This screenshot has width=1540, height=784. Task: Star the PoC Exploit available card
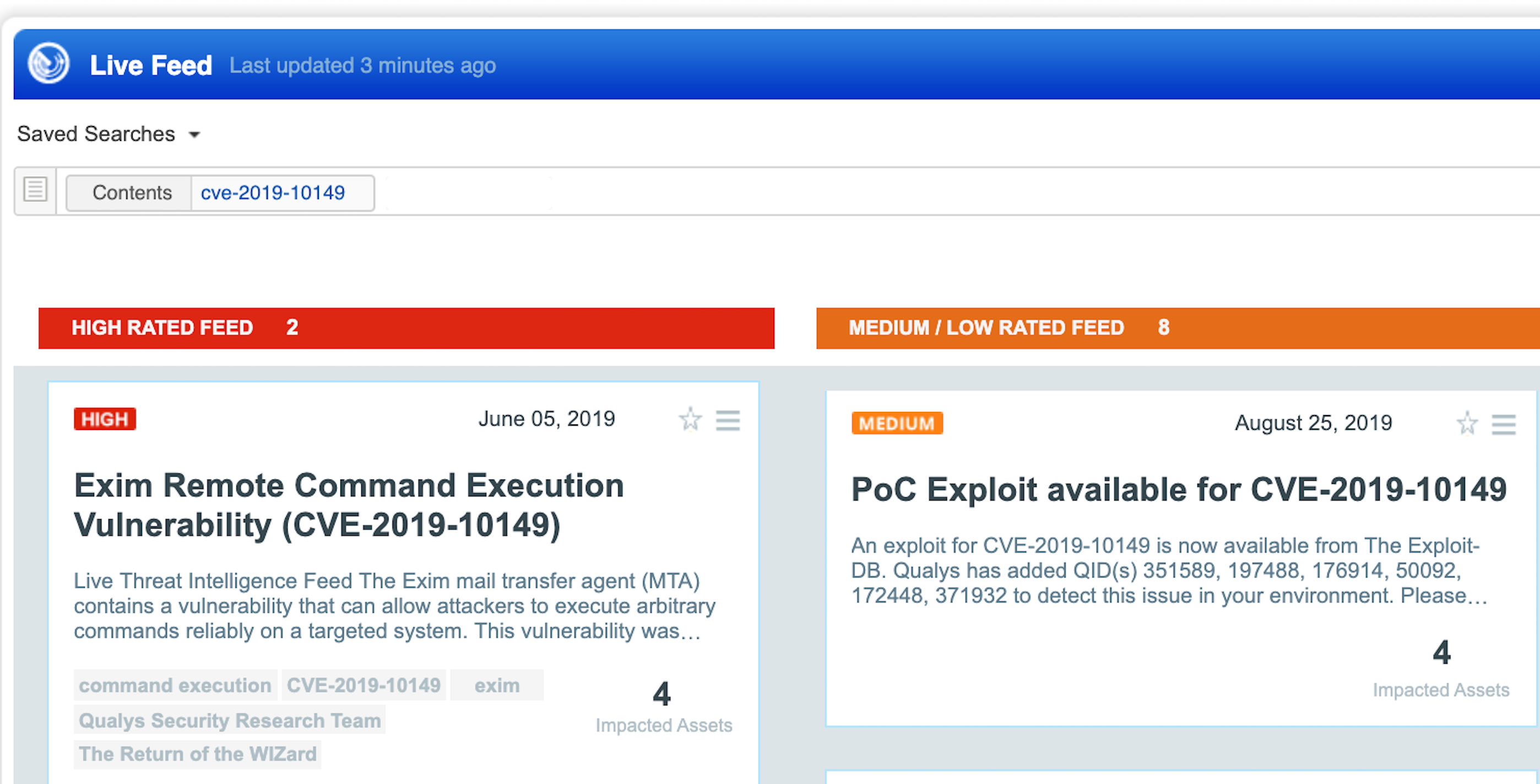(1467, 424)
